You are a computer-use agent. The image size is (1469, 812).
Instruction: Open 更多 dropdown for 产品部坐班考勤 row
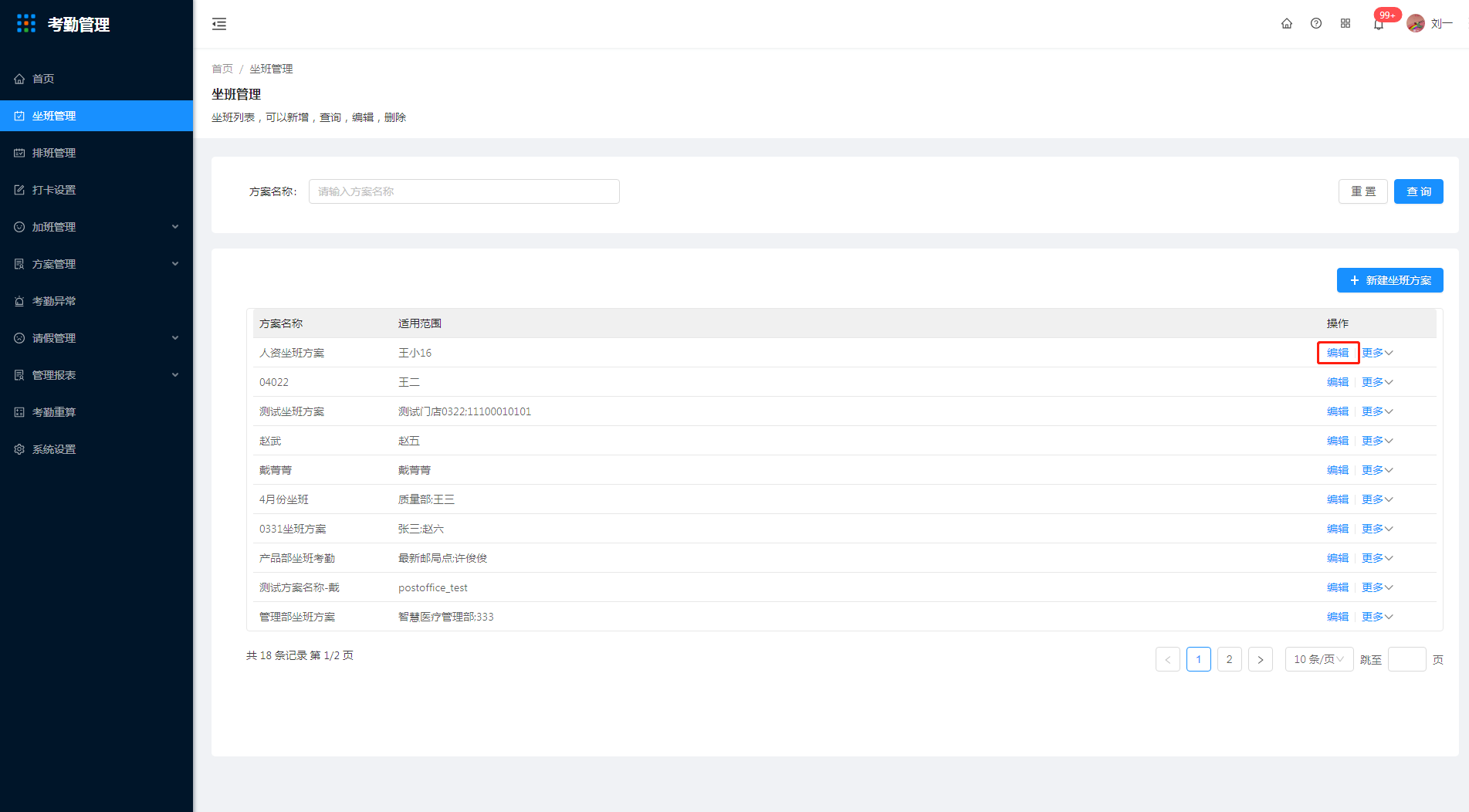[1377, 558]
